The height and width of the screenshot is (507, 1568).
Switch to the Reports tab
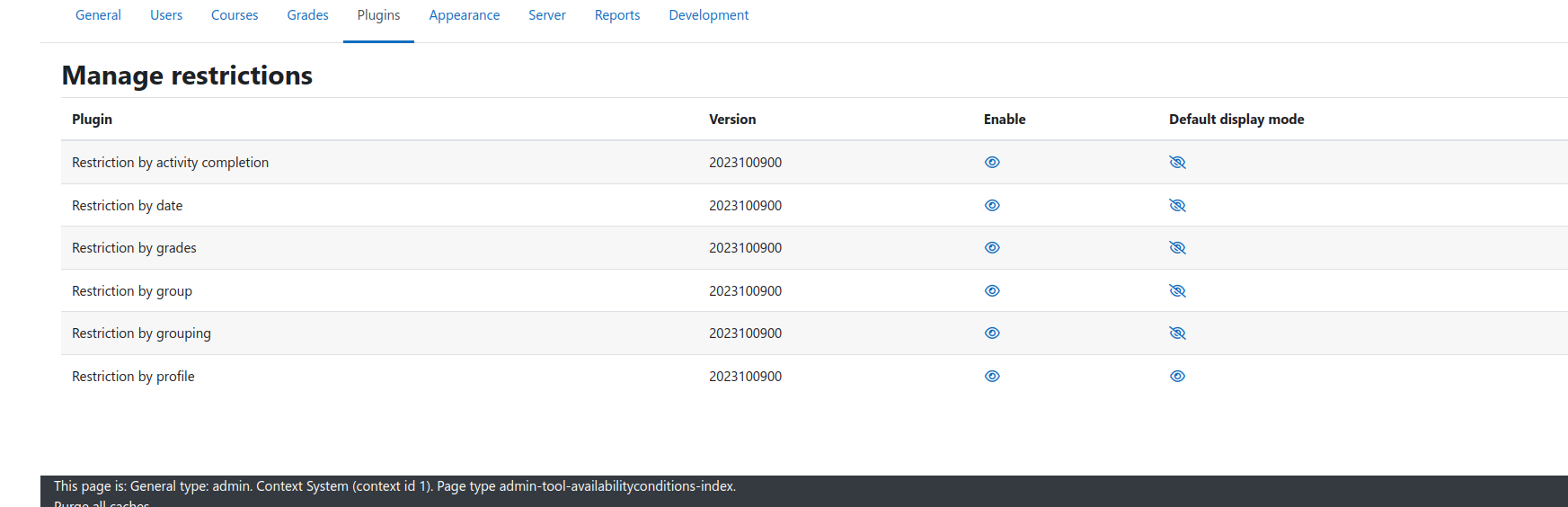point(617,15)
